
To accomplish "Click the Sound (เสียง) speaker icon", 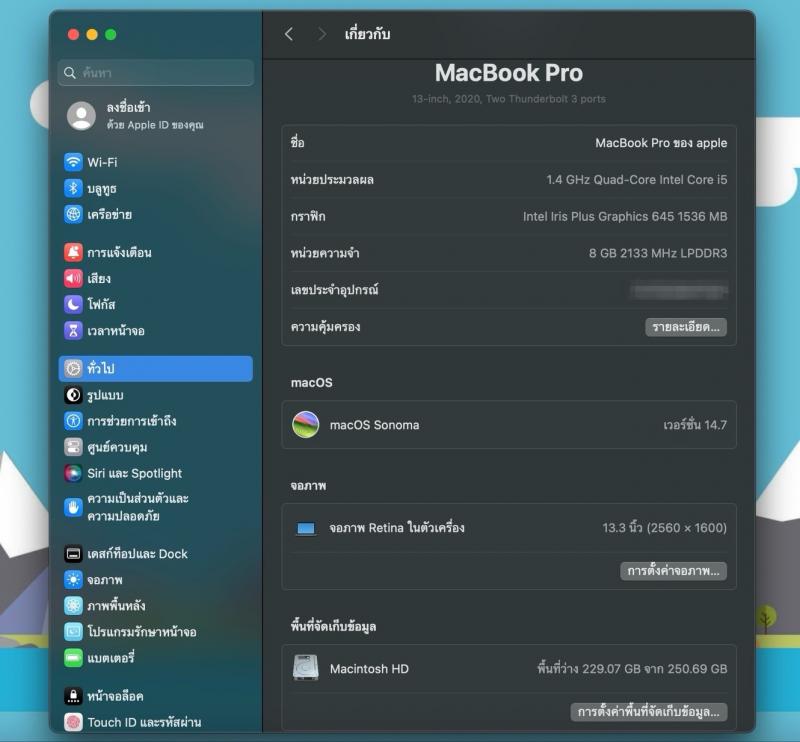I will [x=73, y=278].
